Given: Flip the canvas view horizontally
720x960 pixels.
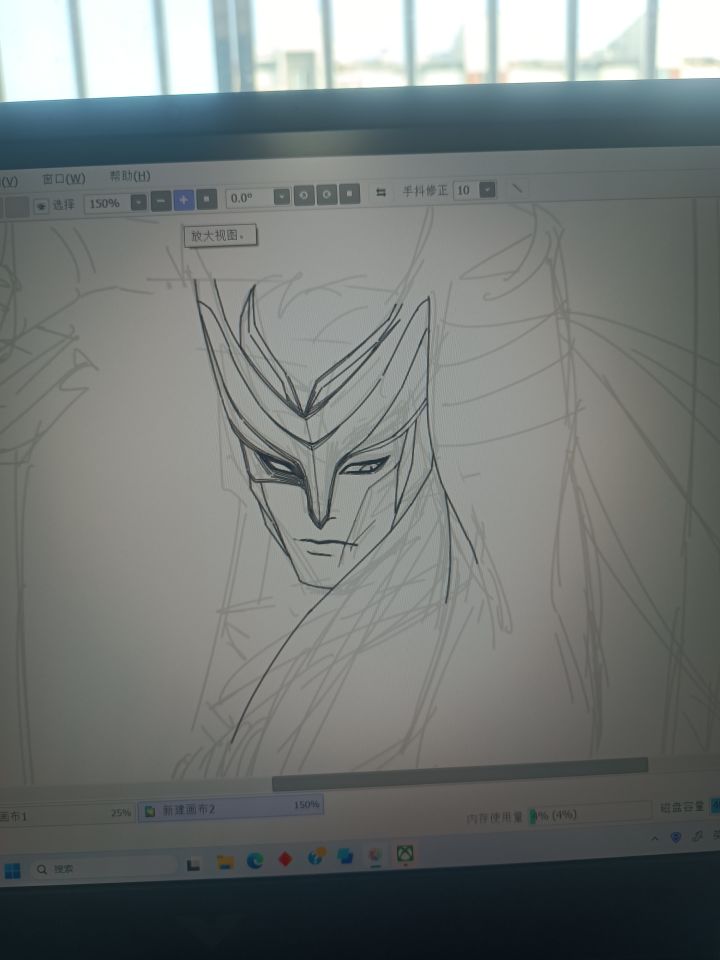Looking at the screenshot, I should click(381, 192).
